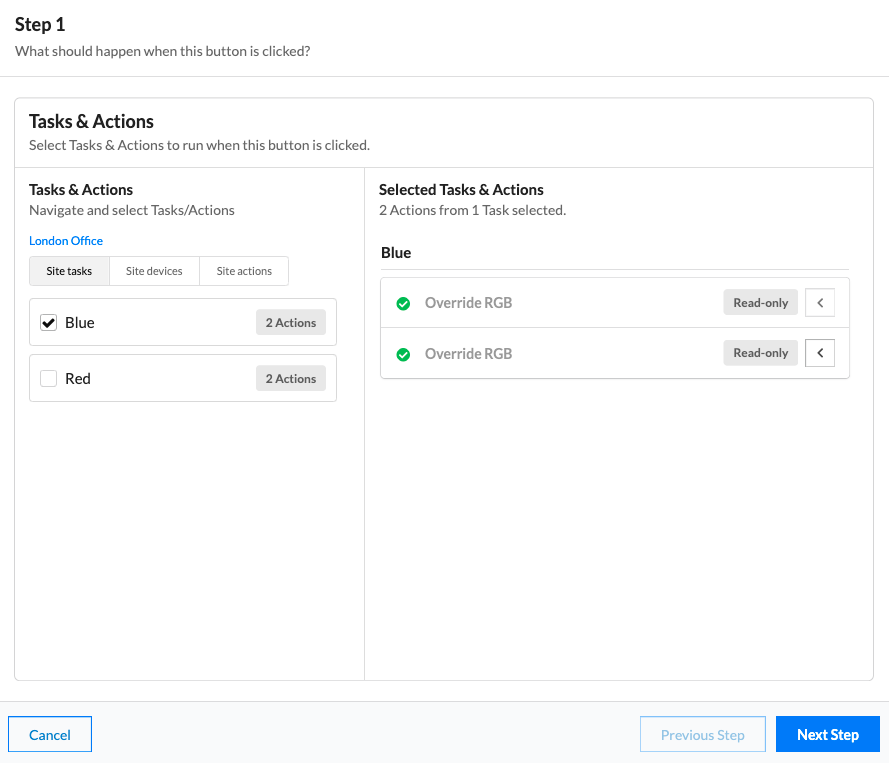Click the second Override RGB action text

coord(468,354)
